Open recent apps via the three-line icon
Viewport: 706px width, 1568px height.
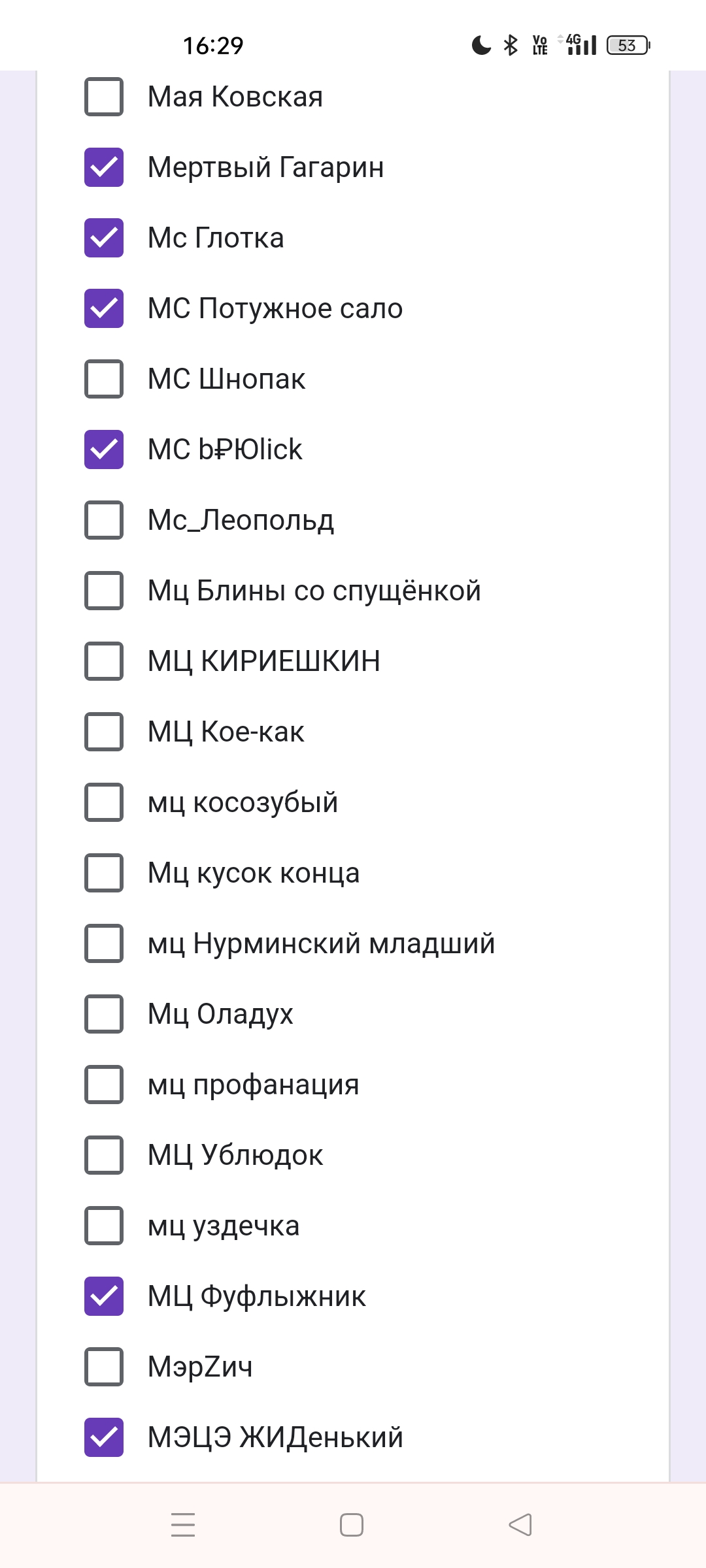click(183, 1525)
